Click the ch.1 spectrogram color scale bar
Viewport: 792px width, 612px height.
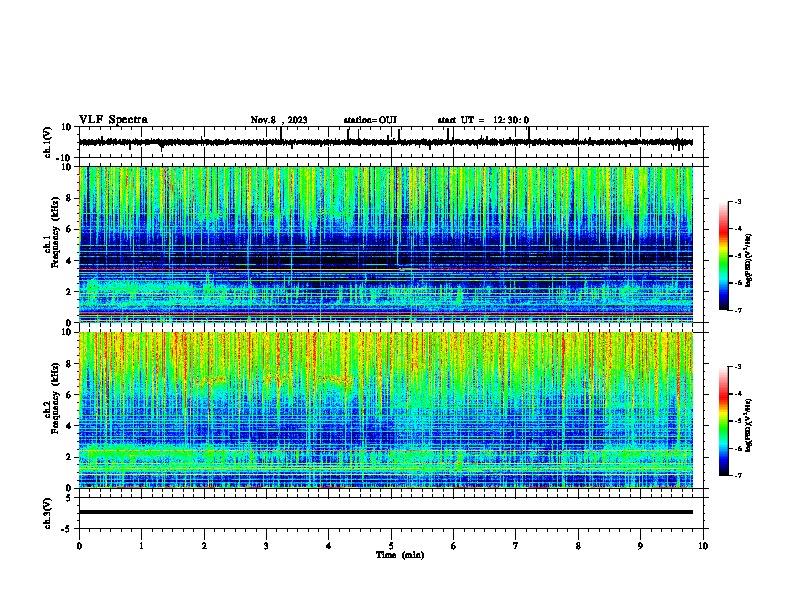[723, 256]
